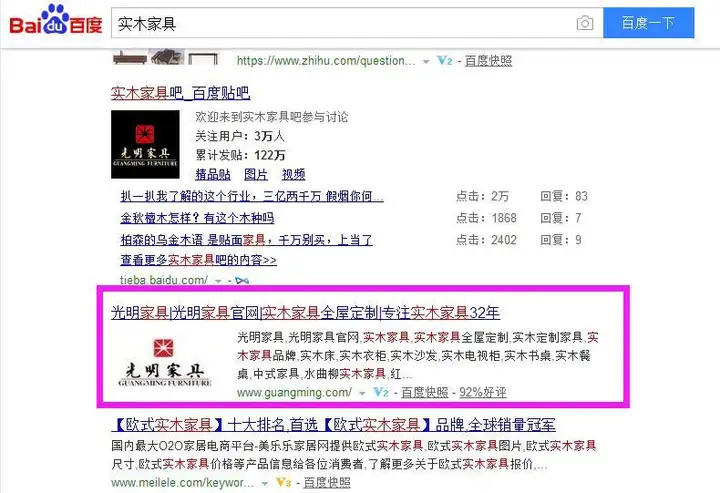
Task: Click the https://www.zhihu.com/question... URL
Action: click(326, 61)
